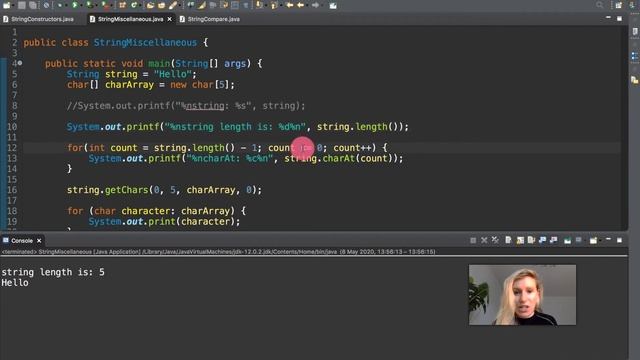Screen dimensions: 640x360
Task: Collapse the main method fold marker on line 4
Action: point(20,63)
